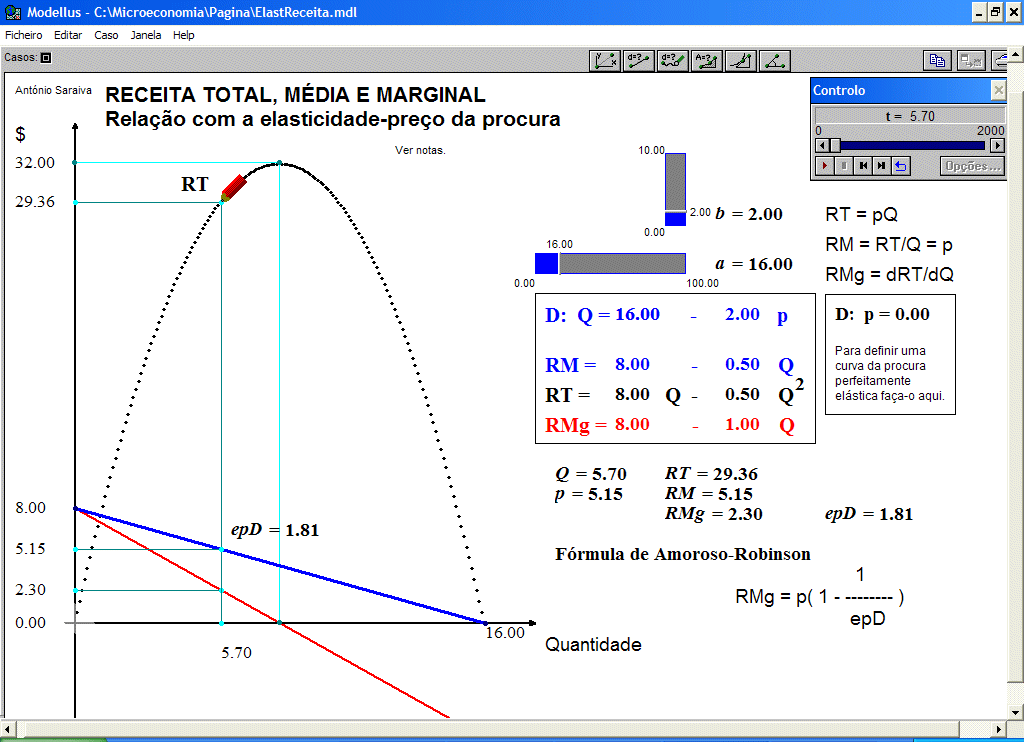Open the Janela menu
The image size is (1024, 742).
click(x=146, y=35)
